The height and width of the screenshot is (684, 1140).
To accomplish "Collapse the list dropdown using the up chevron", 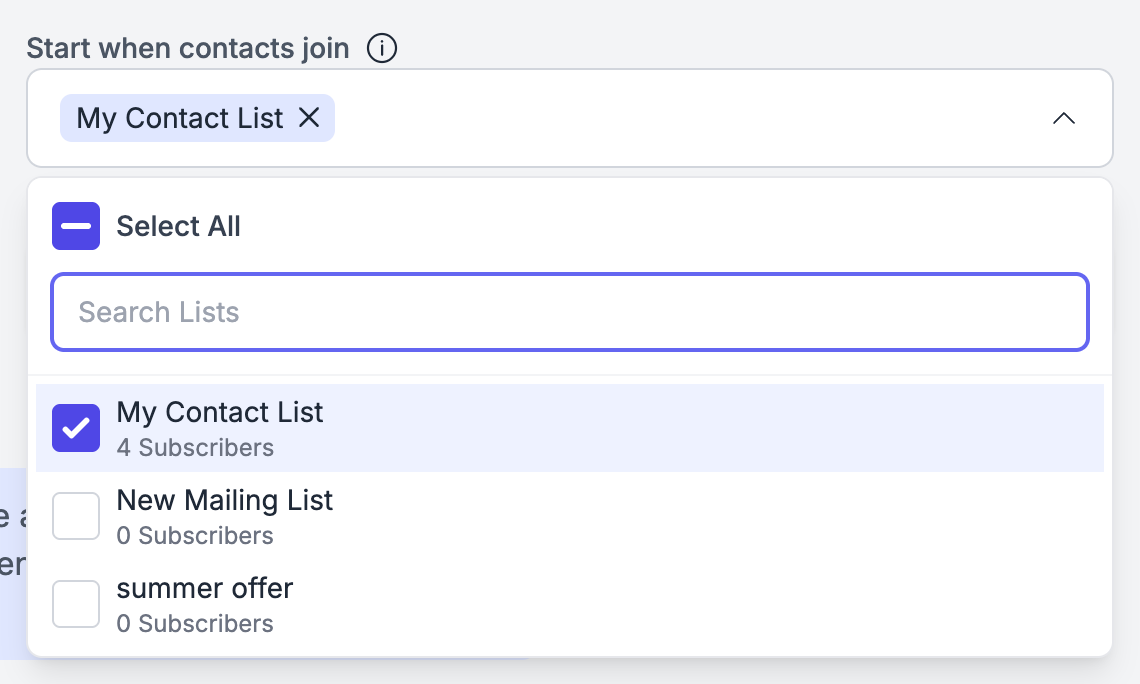I will (x=1064, y=118).
